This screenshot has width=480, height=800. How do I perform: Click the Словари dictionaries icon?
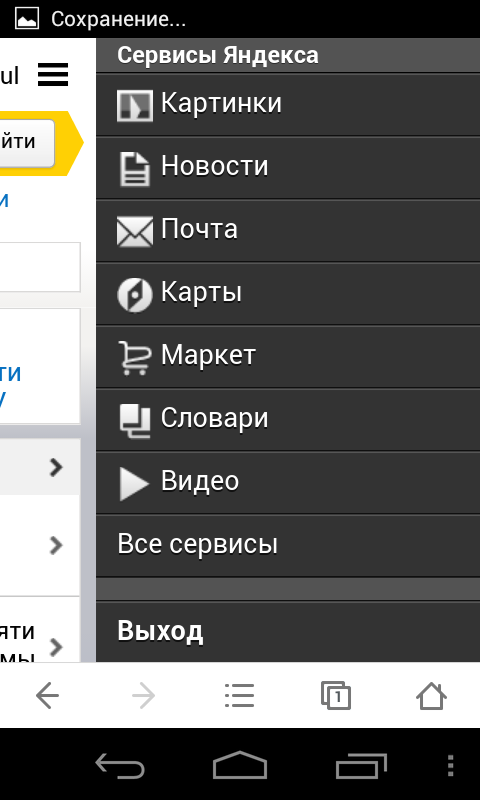pos(135,421)
